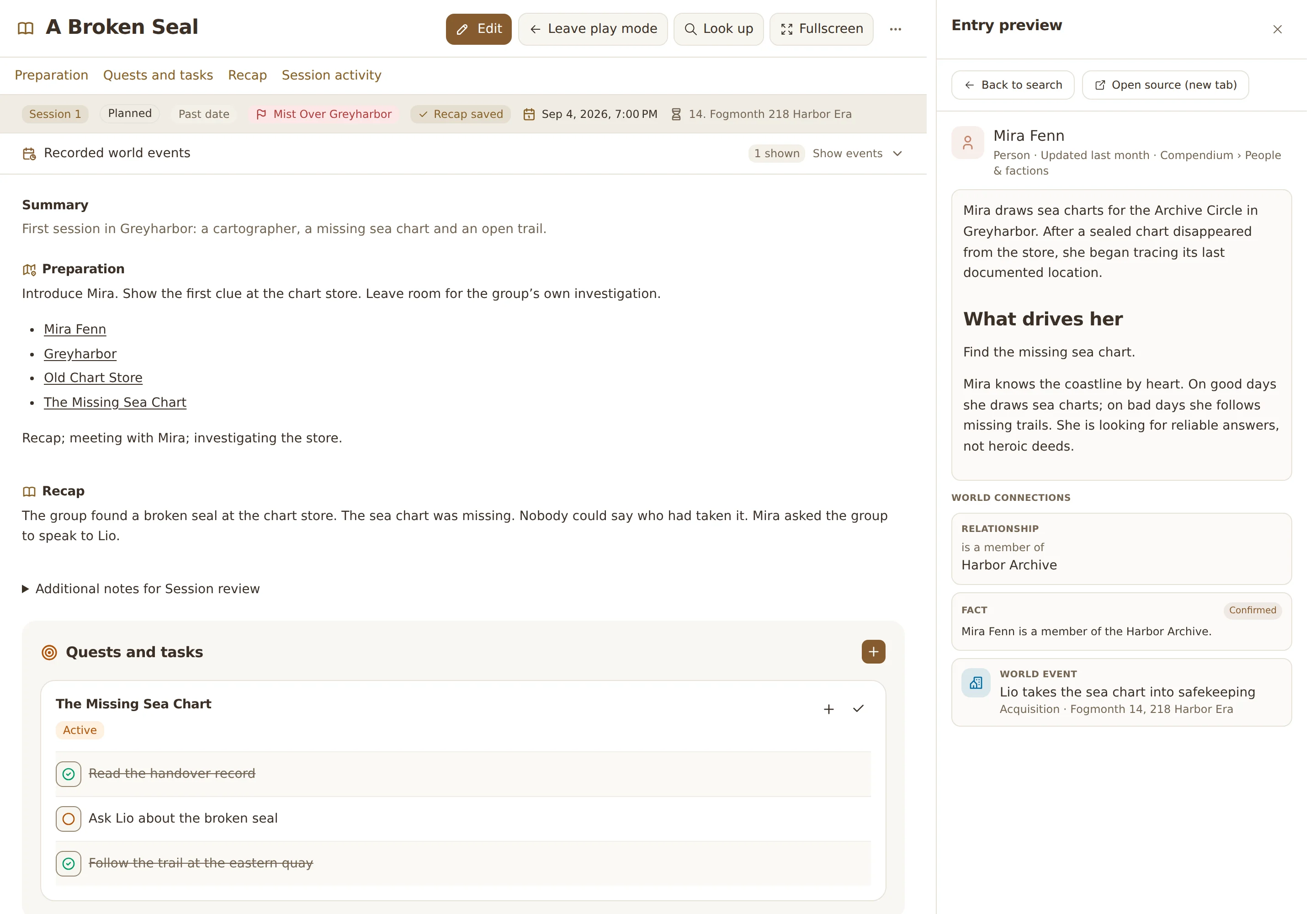Expand Show events dropdown
The height and width of the screenshot is (914, 1316).
click(857, 154)
